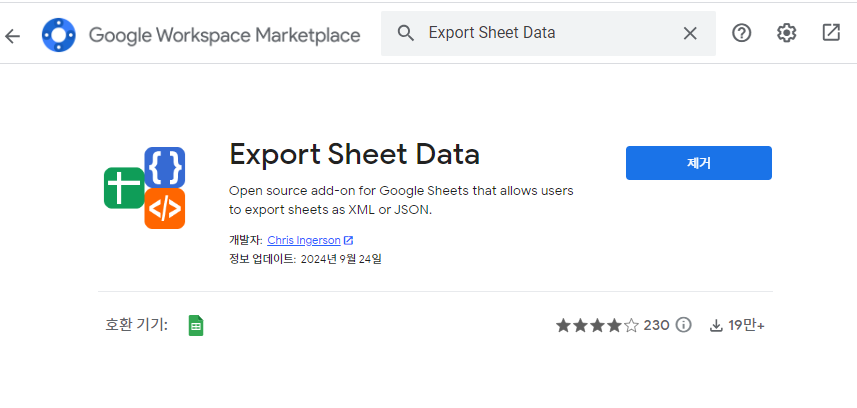The width and height of the screenshot is (857, 408).
Task: Click the 19만+ install count
Action: coord(746,326)
